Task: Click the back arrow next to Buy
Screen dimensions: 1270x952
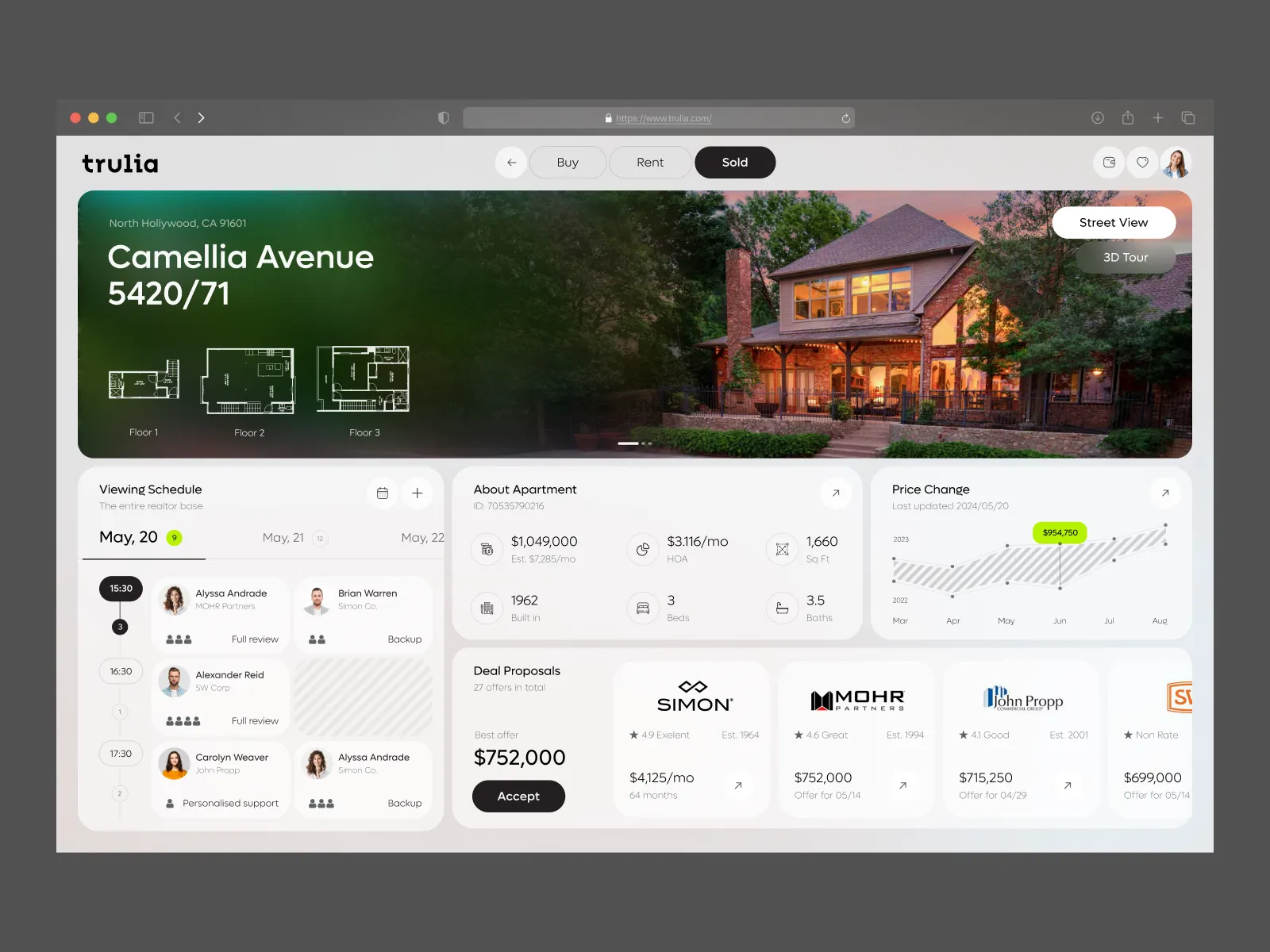Action: pos(510,163)
